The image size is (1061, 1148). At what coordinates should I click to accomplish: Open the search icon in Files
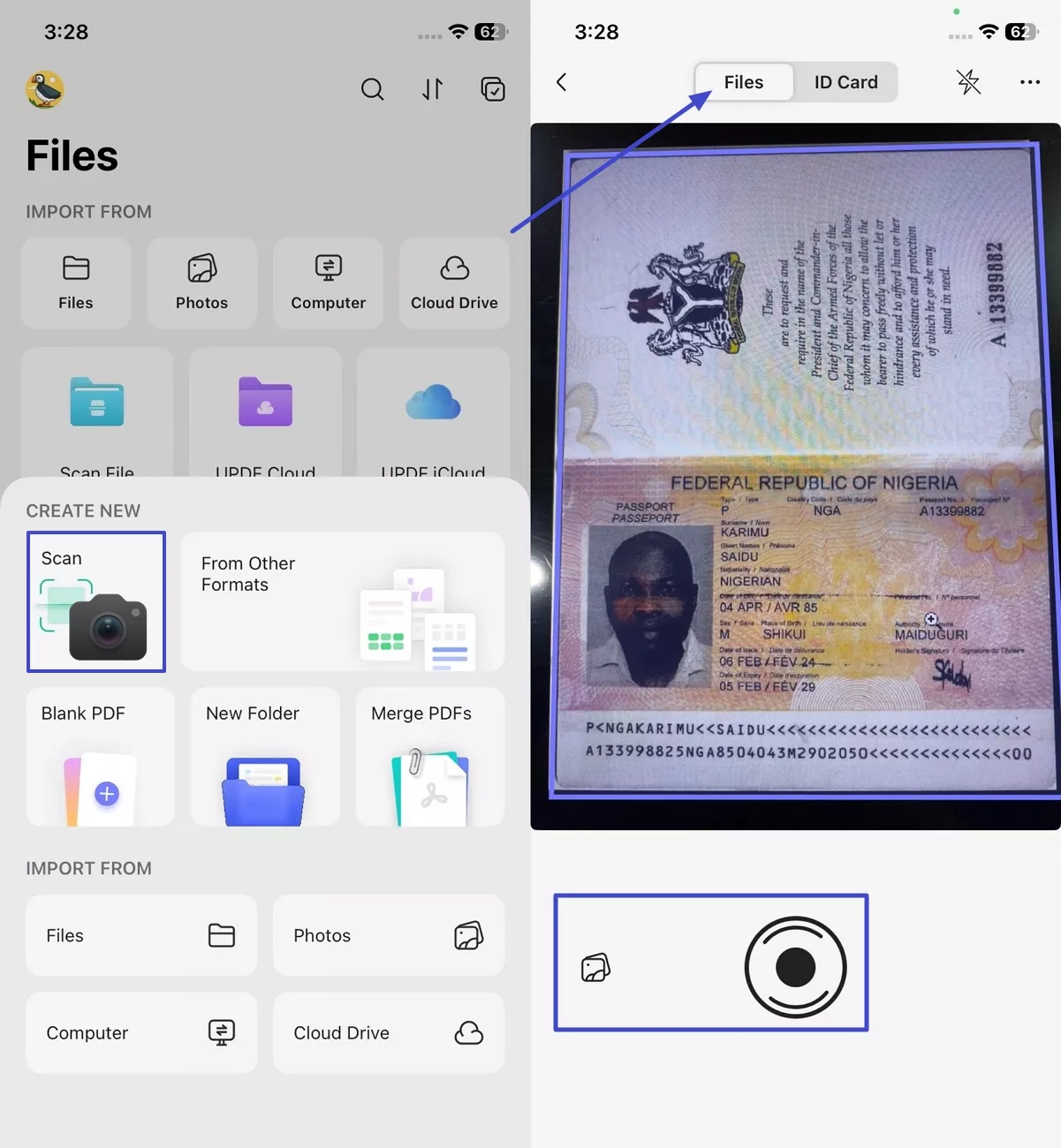[372, 89]
